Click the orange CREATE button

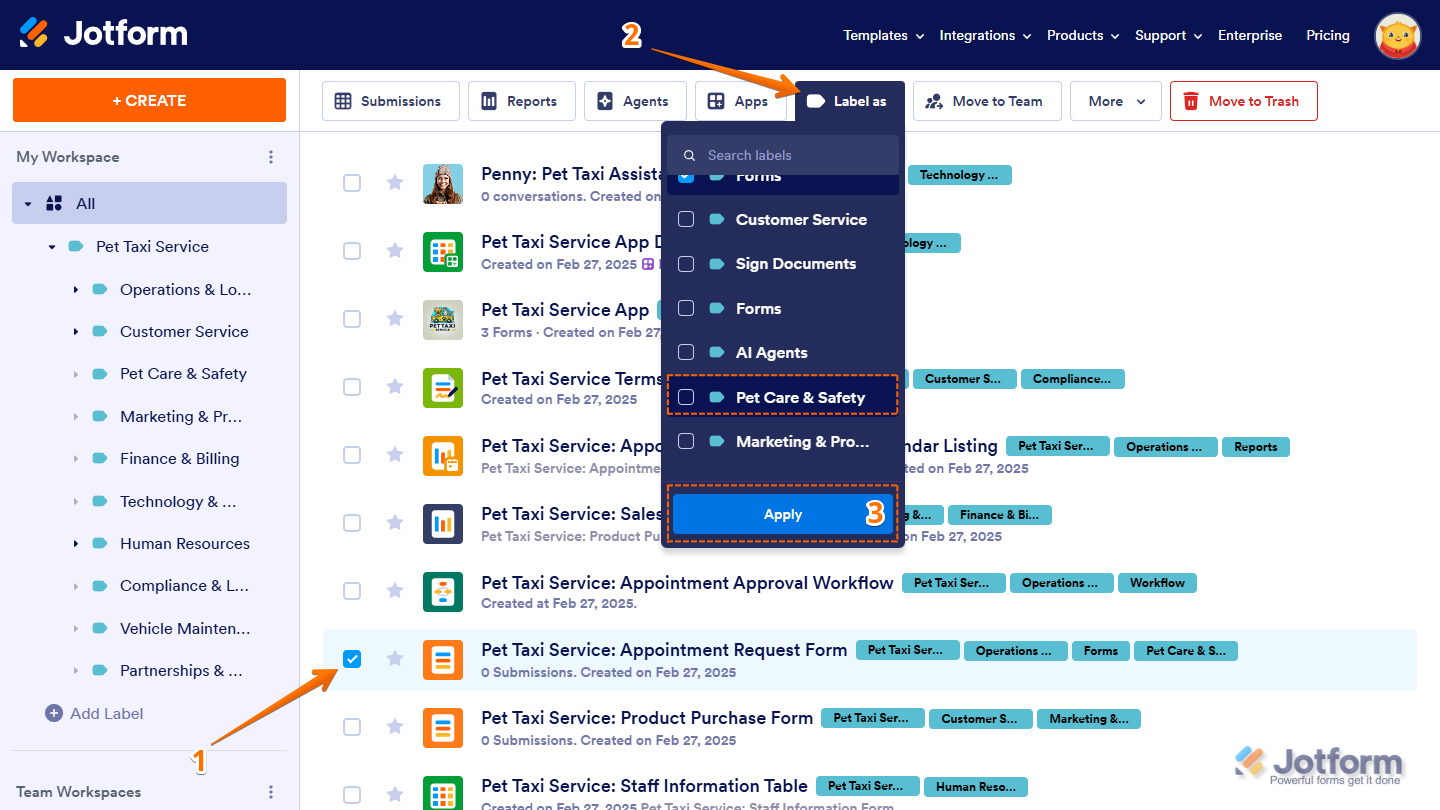149,100
